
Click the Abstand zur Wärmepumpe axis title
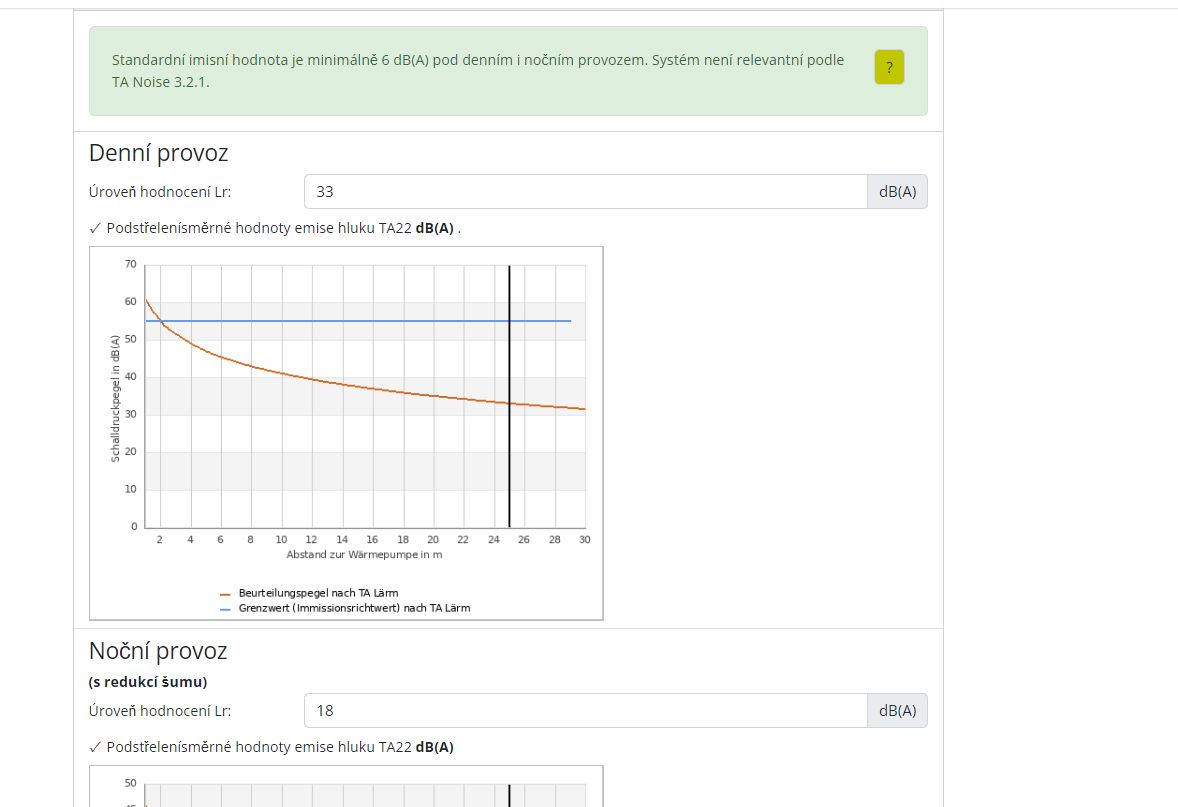[x=364, y=554]
